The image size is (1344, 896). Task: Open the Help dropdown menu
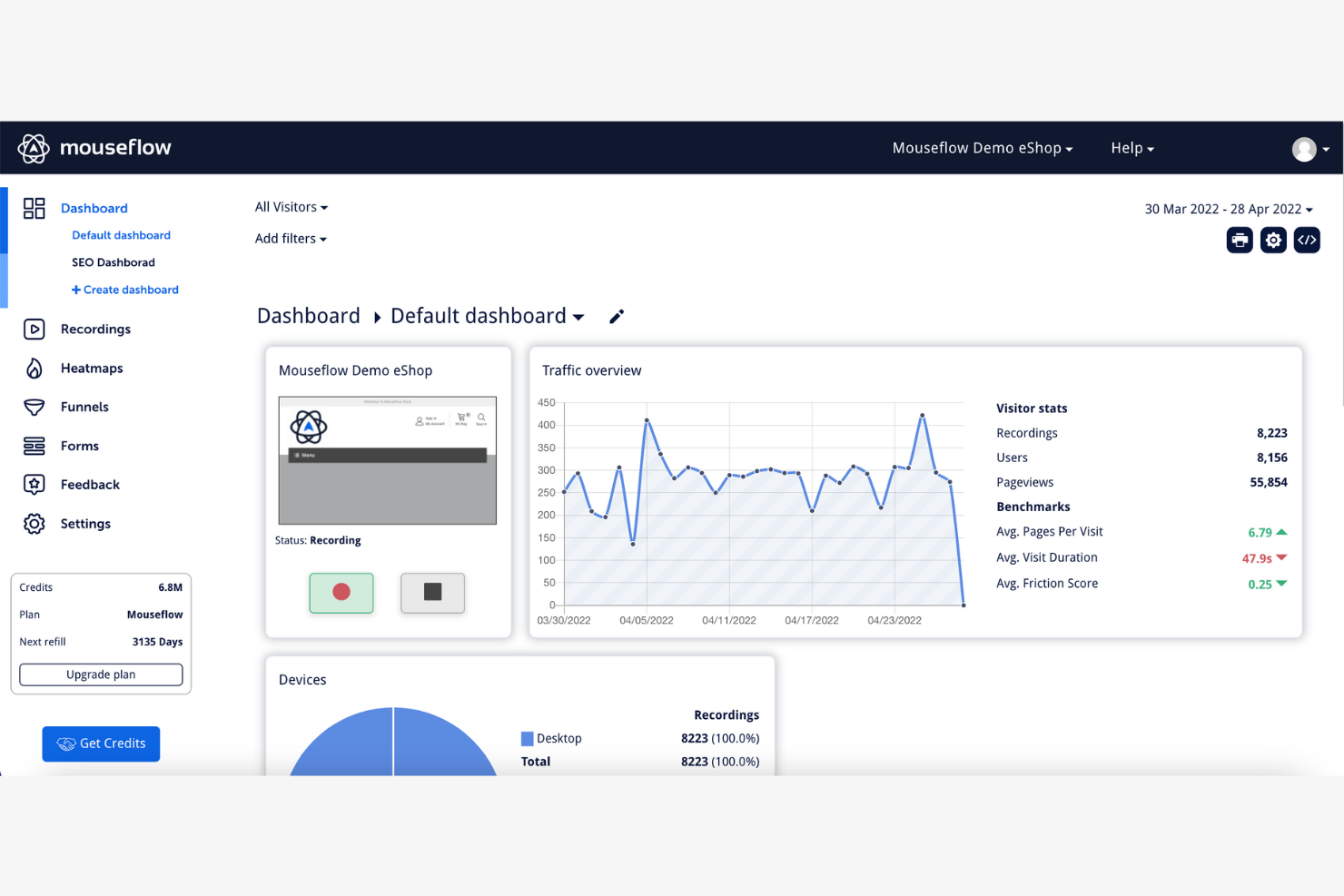[x=1132, y=148]
